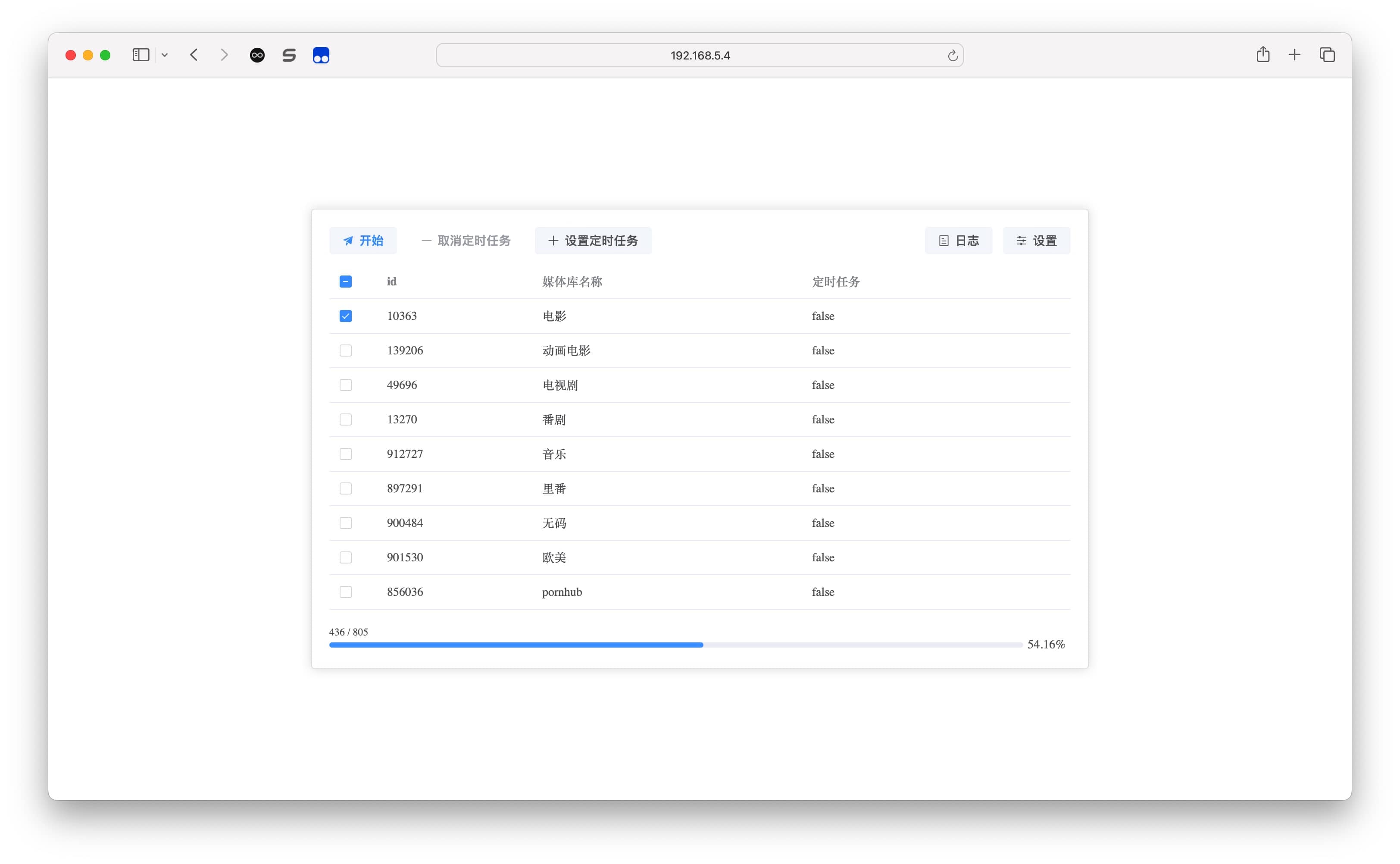Go forward with the forward arrow
1400x864 pixels.
point(225,55)
